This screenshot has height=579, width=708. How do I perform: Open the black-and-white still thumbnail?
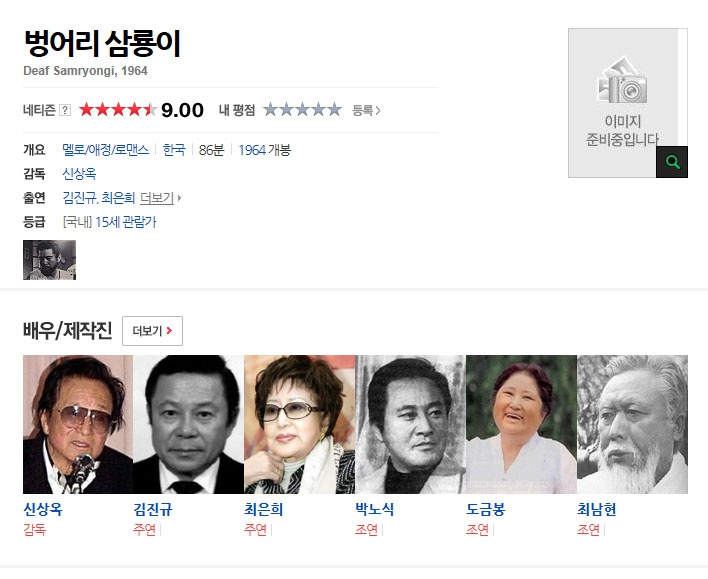click(x=50, y=260)
